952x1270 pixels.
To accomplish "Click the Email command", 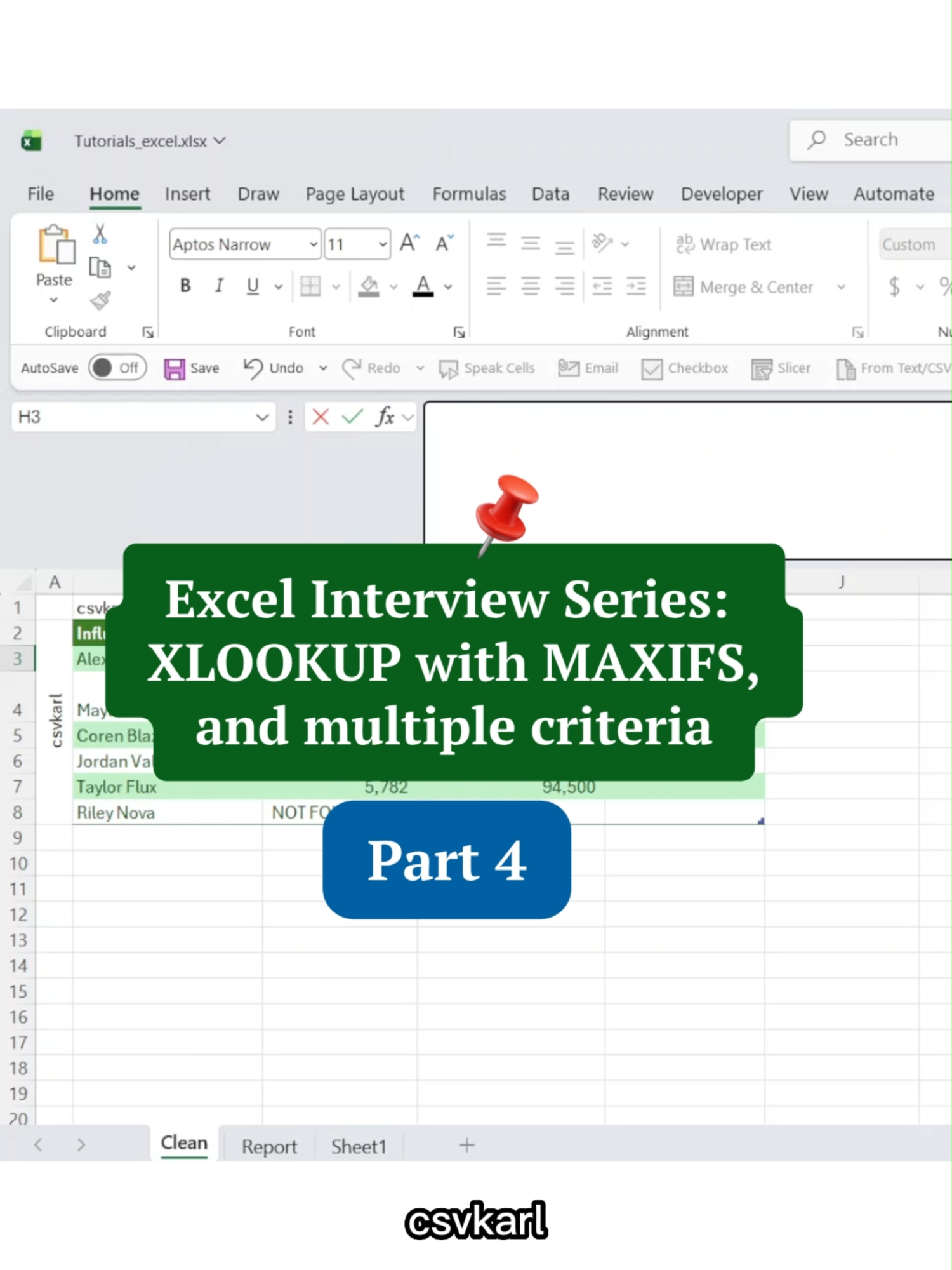I will [588, 368].
